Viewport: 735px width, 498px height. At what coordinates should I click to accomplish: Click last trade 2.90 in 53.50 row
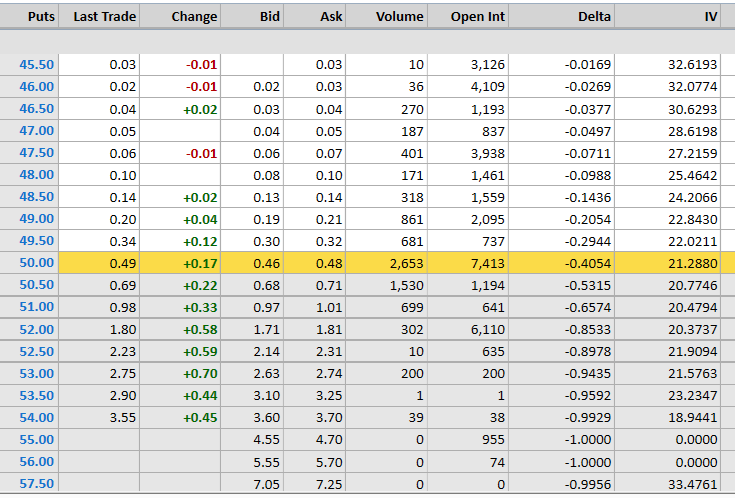[123, 396]
